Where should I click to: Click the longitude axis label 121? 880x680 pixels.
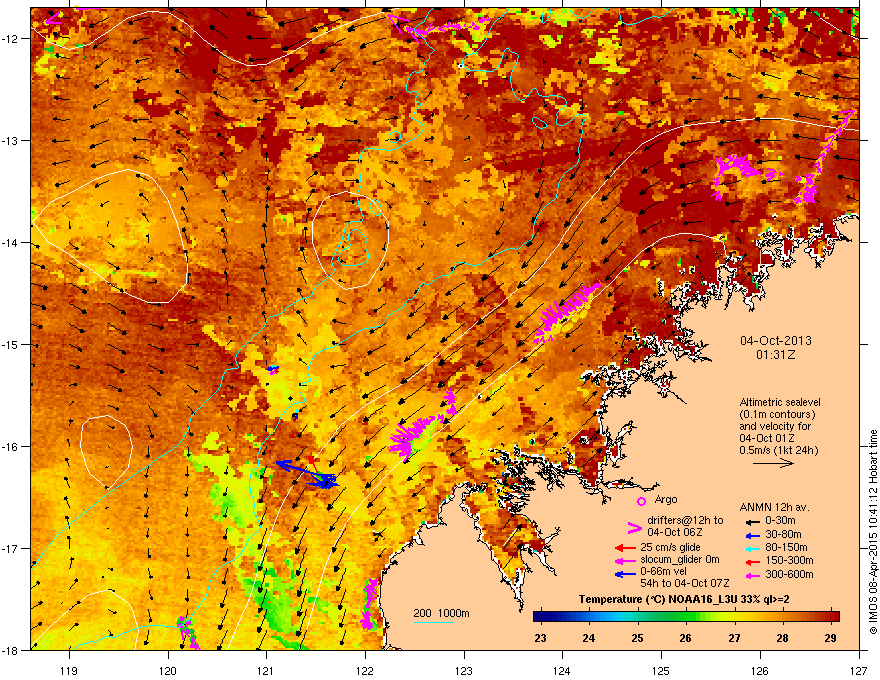[x=266, y=670]
